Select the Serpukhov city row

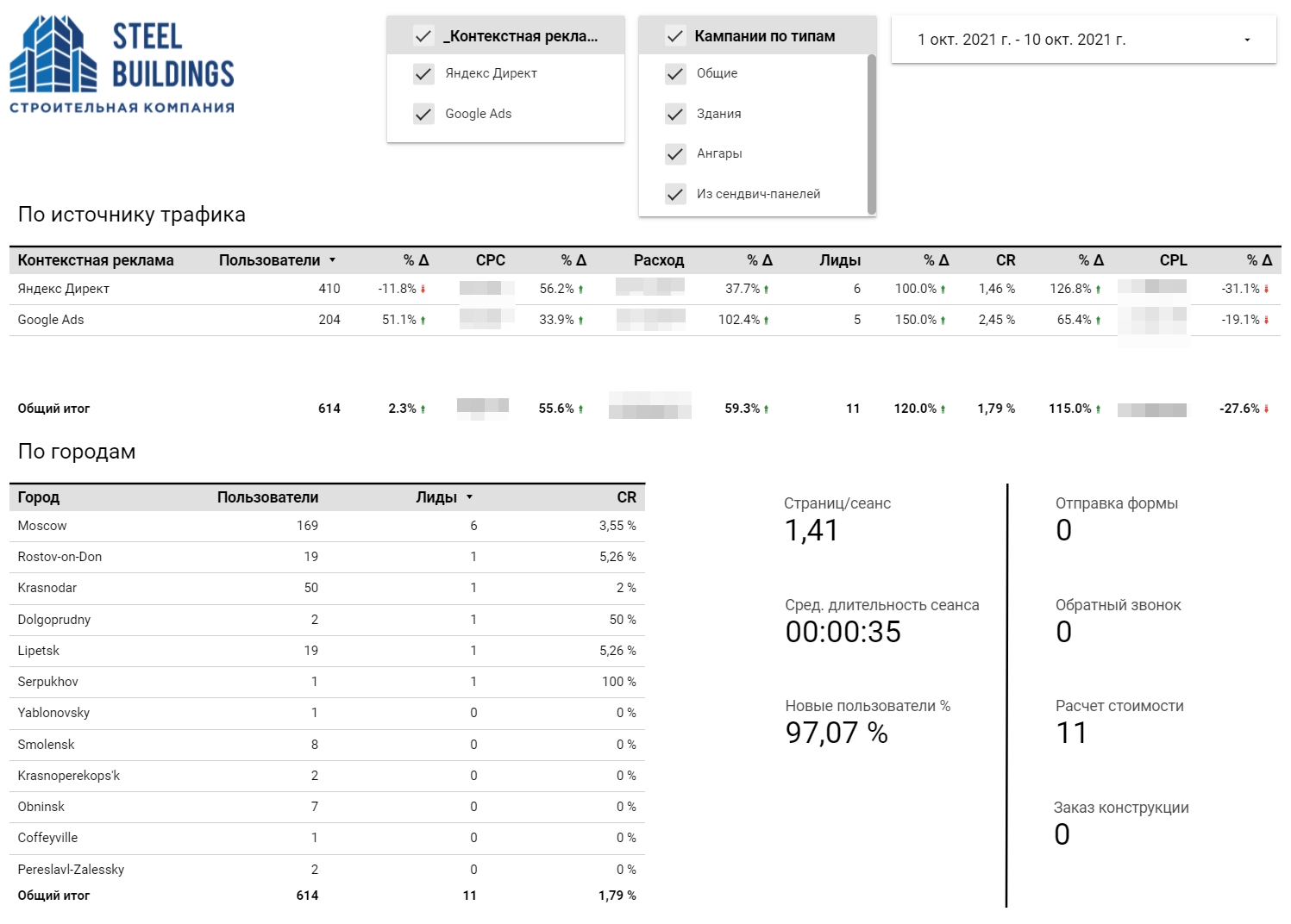(328, 682)
